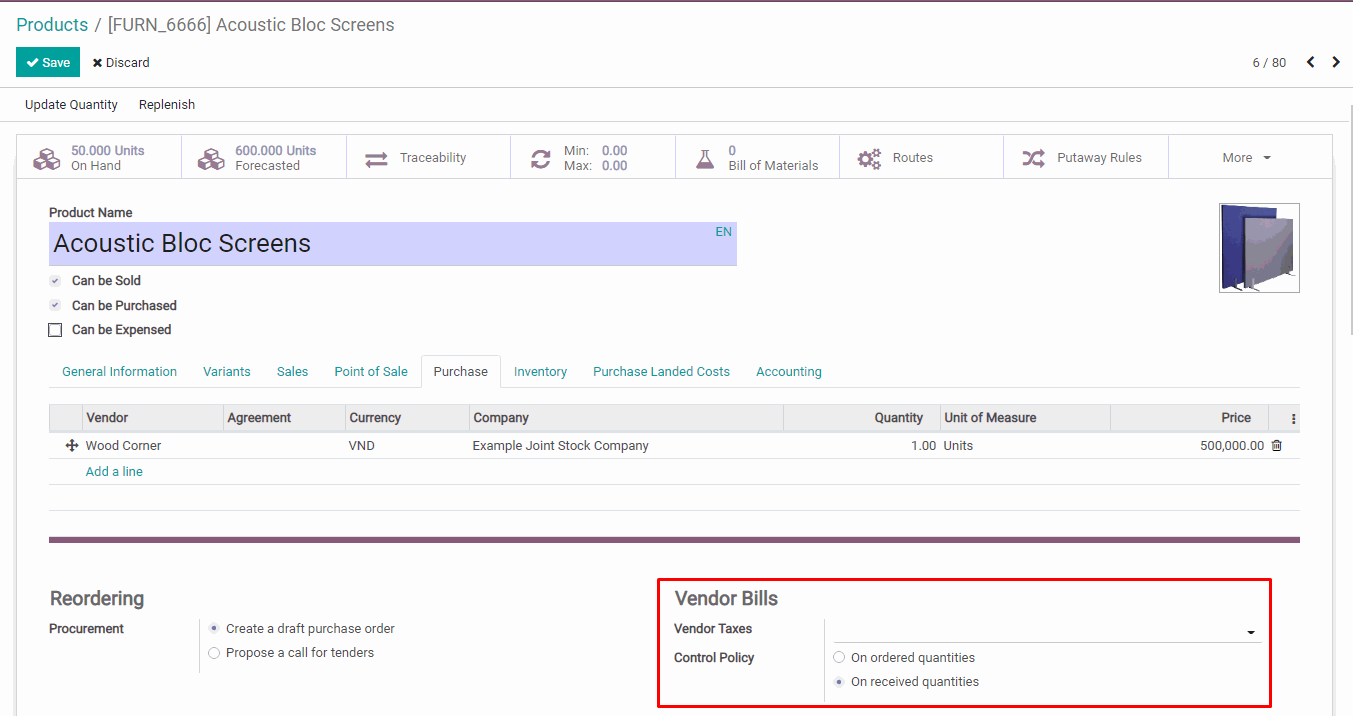This screenshot has width=1353, height=716.
Task: Open Traceability arrows icon
Action: pos(376,159)
